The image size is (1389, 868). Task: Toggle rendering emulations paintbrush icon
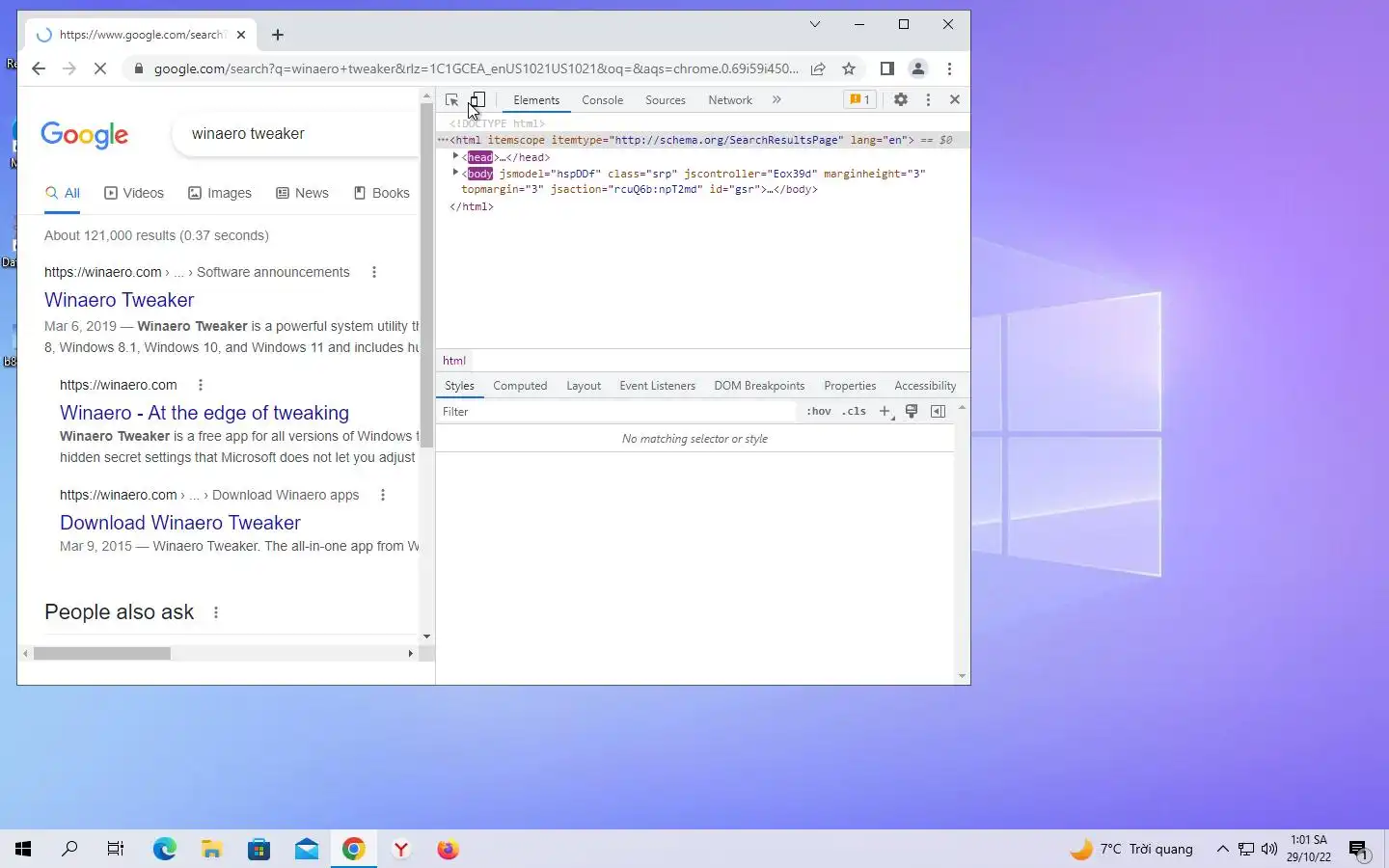coord(912,412)
